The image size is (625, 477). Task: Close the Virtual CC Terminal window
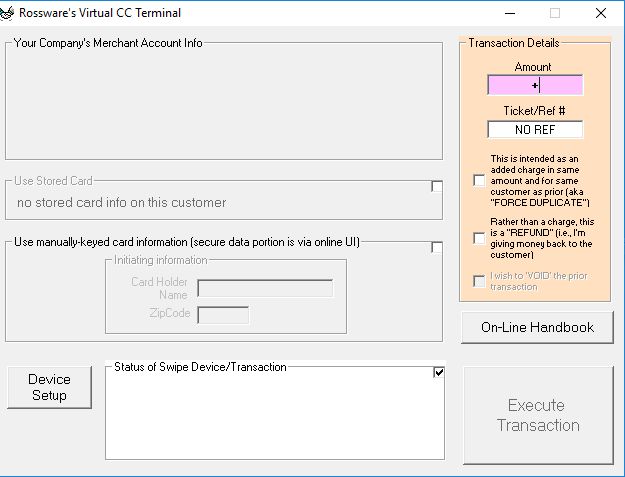click(601, 13)
